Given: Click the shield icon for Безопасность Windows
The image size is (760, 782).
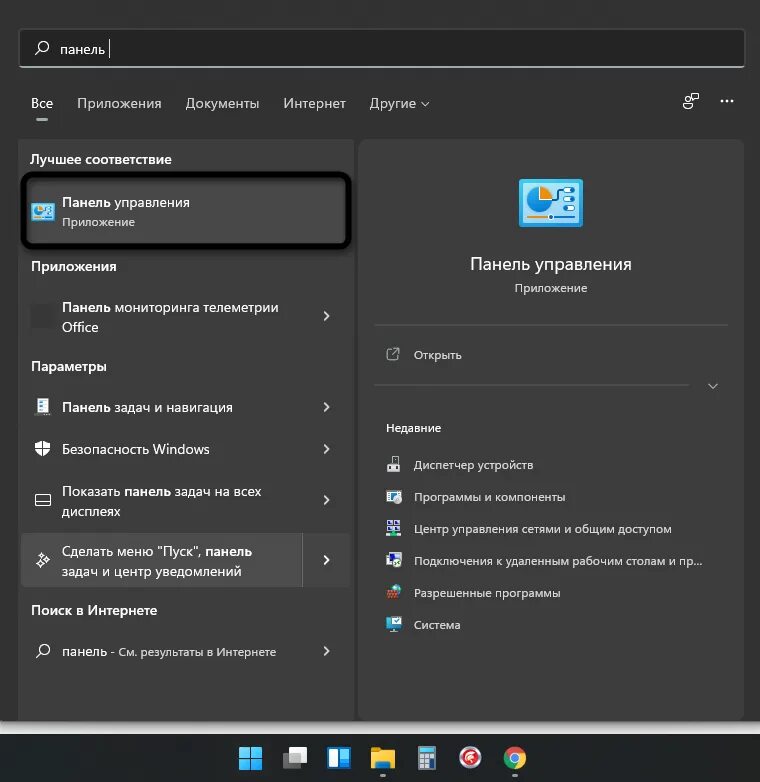Looking at the screenshot, I should [43, 449].
